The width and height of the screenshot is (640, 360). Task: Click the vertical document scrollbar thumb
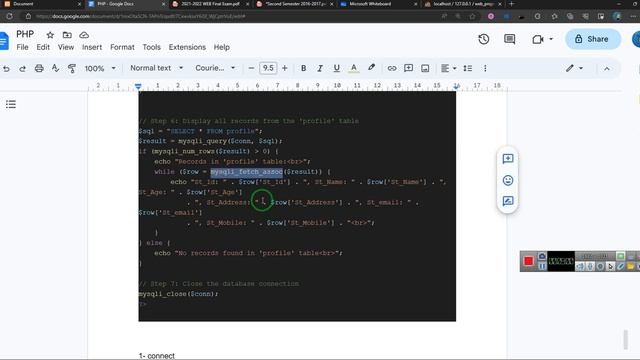coord(626,340)
